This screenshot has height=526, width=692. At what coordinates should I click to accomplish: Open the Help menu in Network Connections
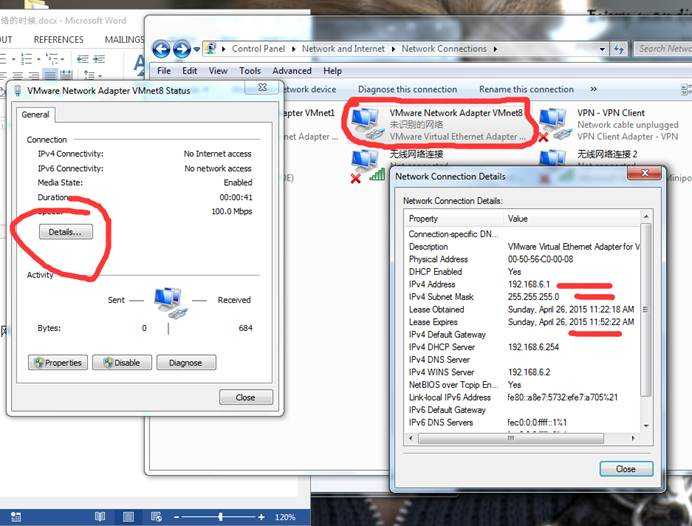[x=332, y=71]
